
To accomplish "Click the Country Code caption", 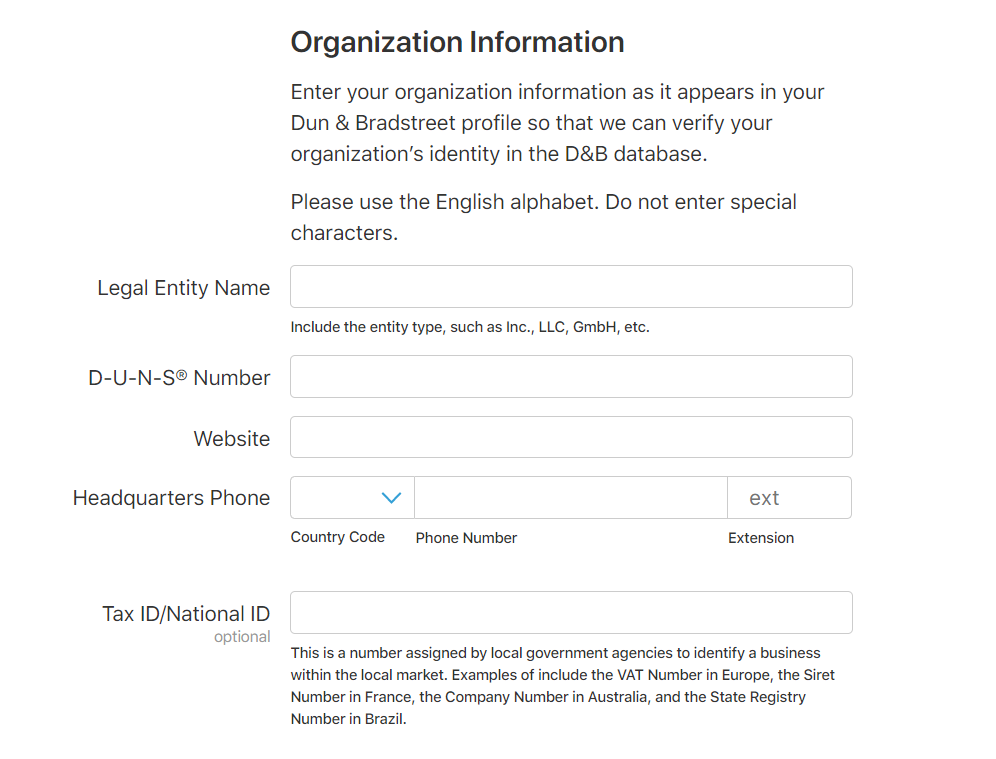I will point(338,537).
